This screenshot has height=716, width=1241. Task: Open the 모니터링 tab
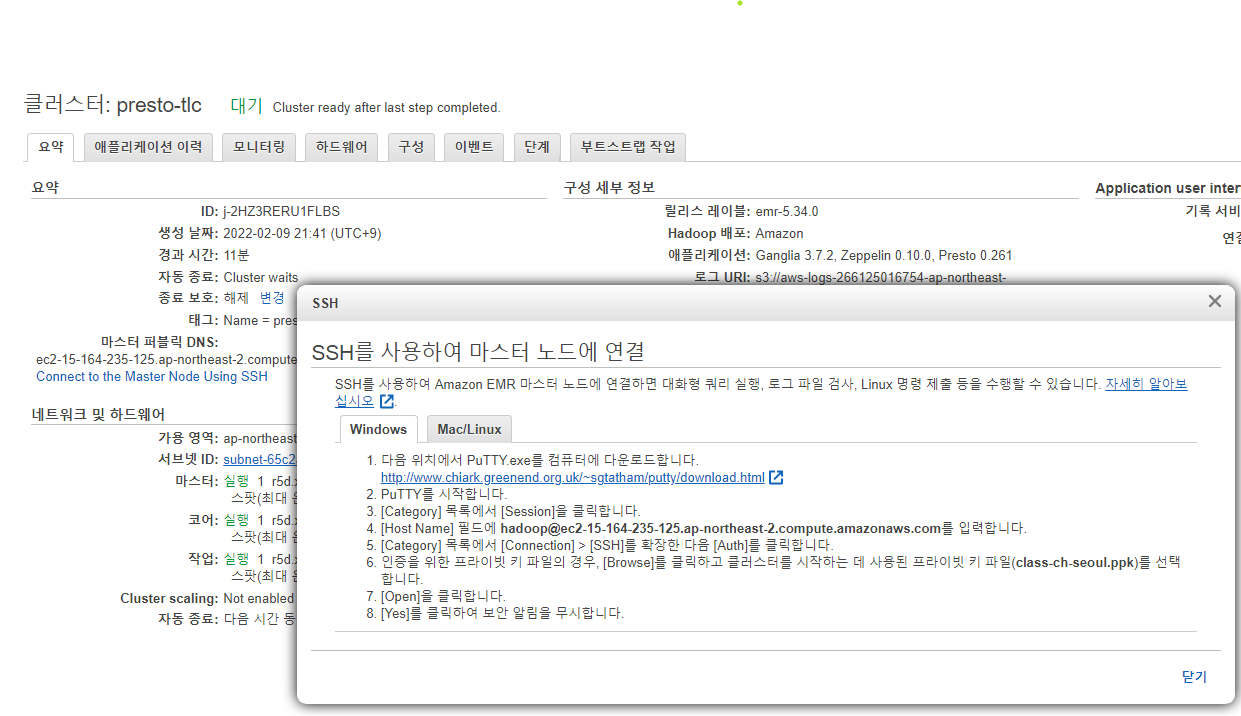(x=259, y=147)
